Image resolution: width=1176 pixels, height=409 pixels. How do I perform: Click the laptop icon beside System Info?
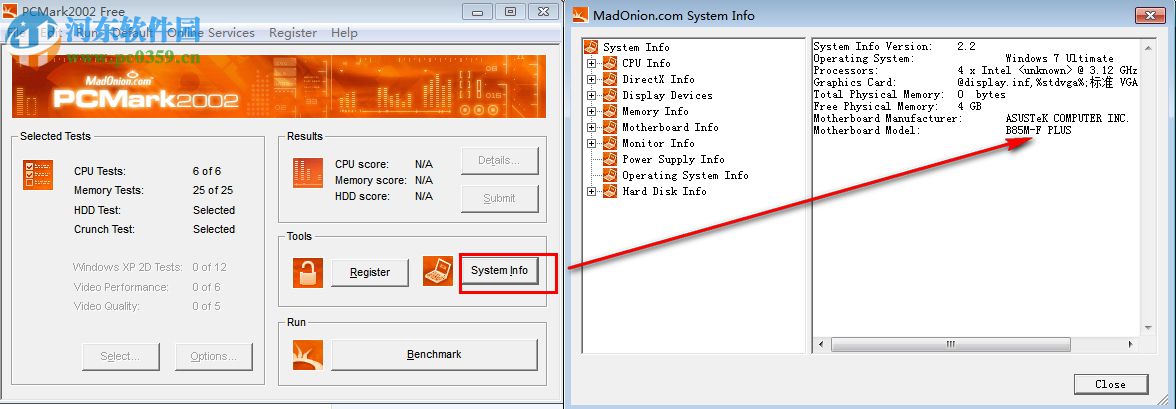pyautogui.click(x=437, y=271)
